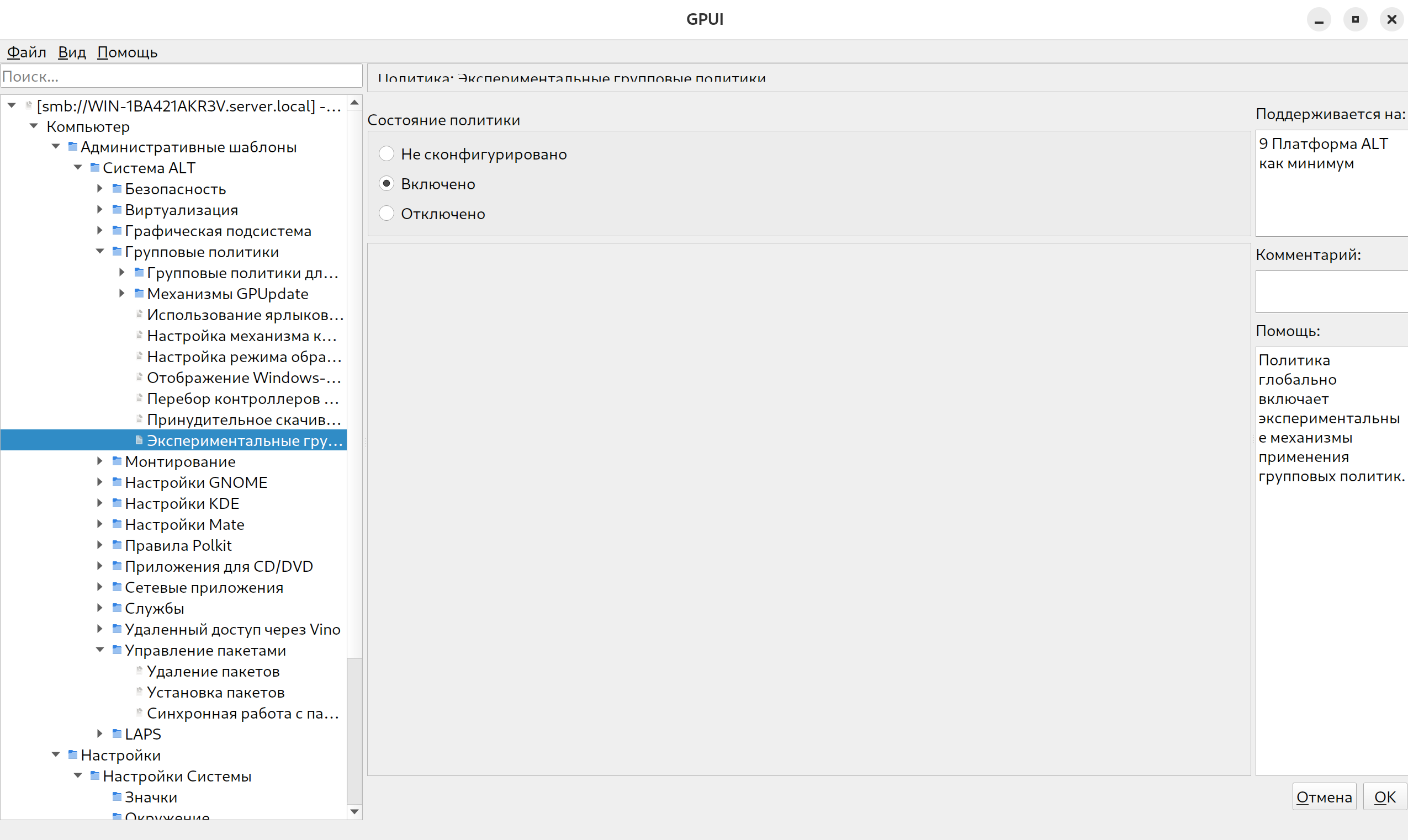The width and height of the screenshot is (1408, 840).
Task: Select the Не сконфигурировано radio button
Action: 387,153
